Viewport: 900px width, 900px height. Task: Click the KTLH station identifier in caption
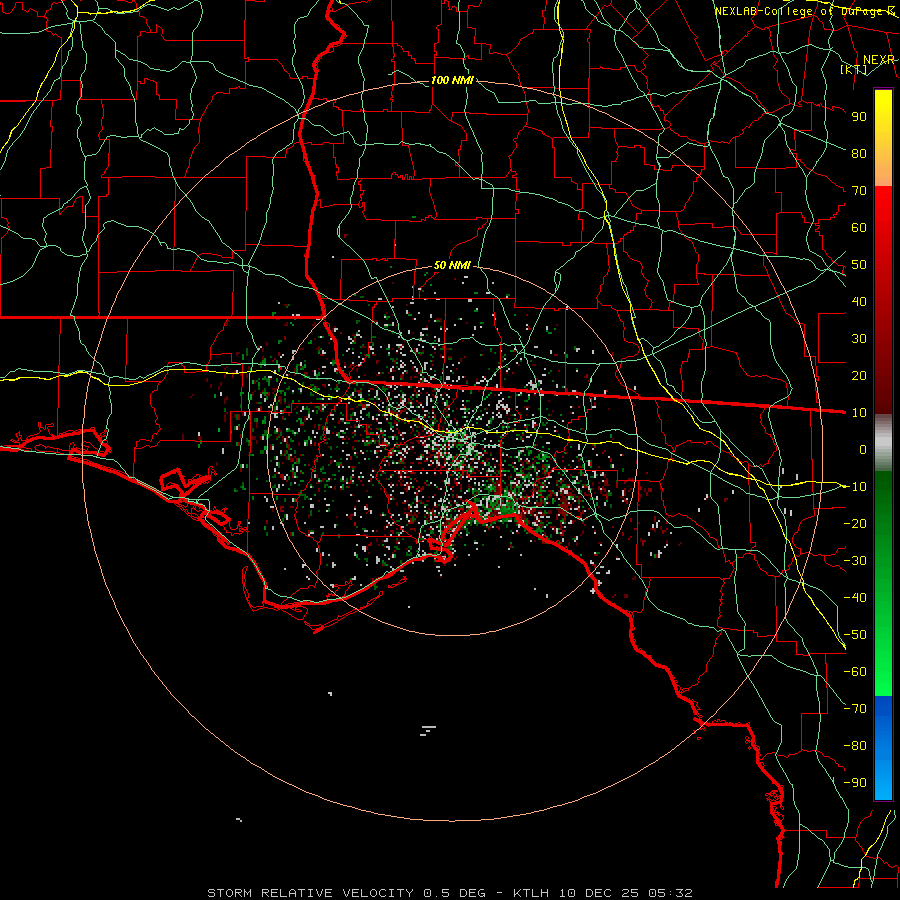pos(530,893)
